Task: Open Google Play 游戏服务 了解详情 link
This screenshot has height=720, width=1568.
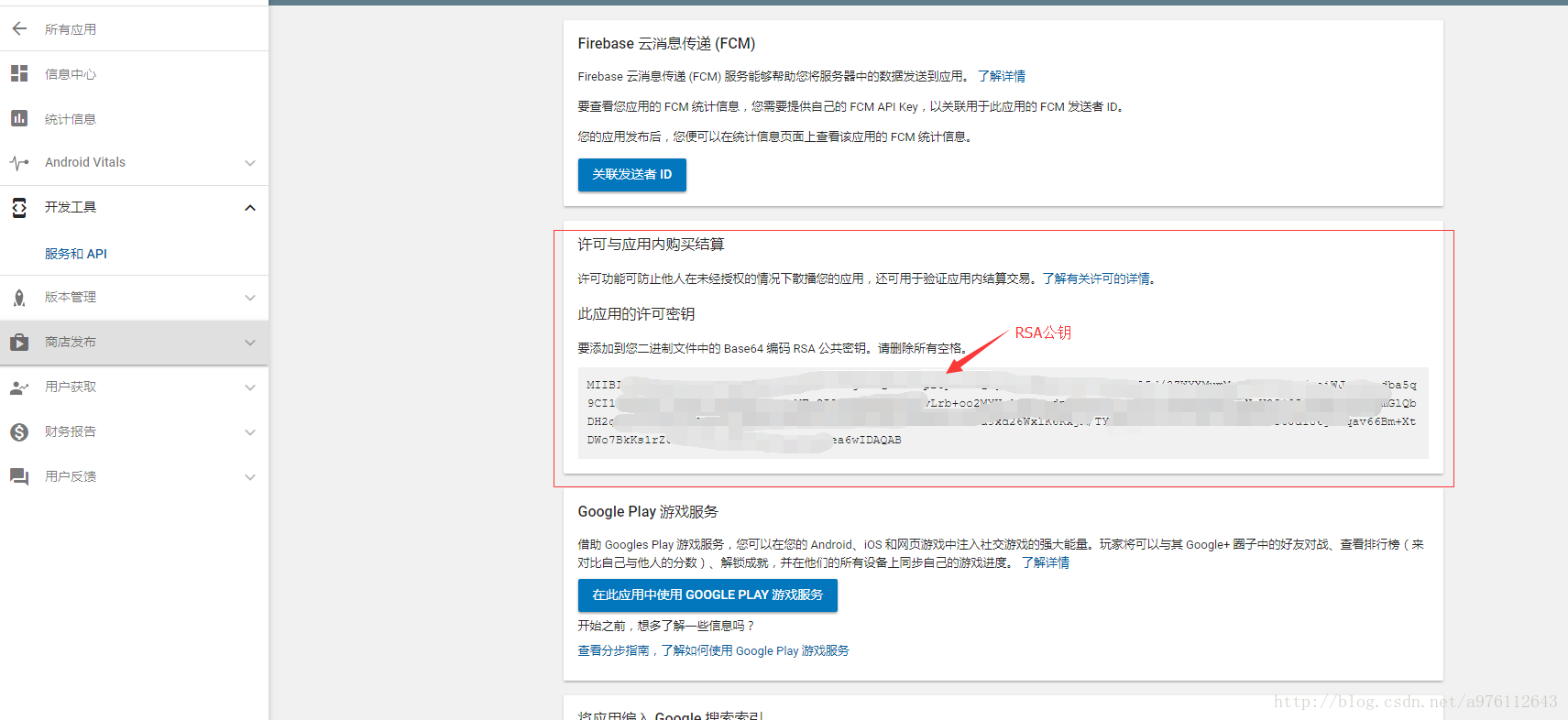Action: [x=1046, y=562]
